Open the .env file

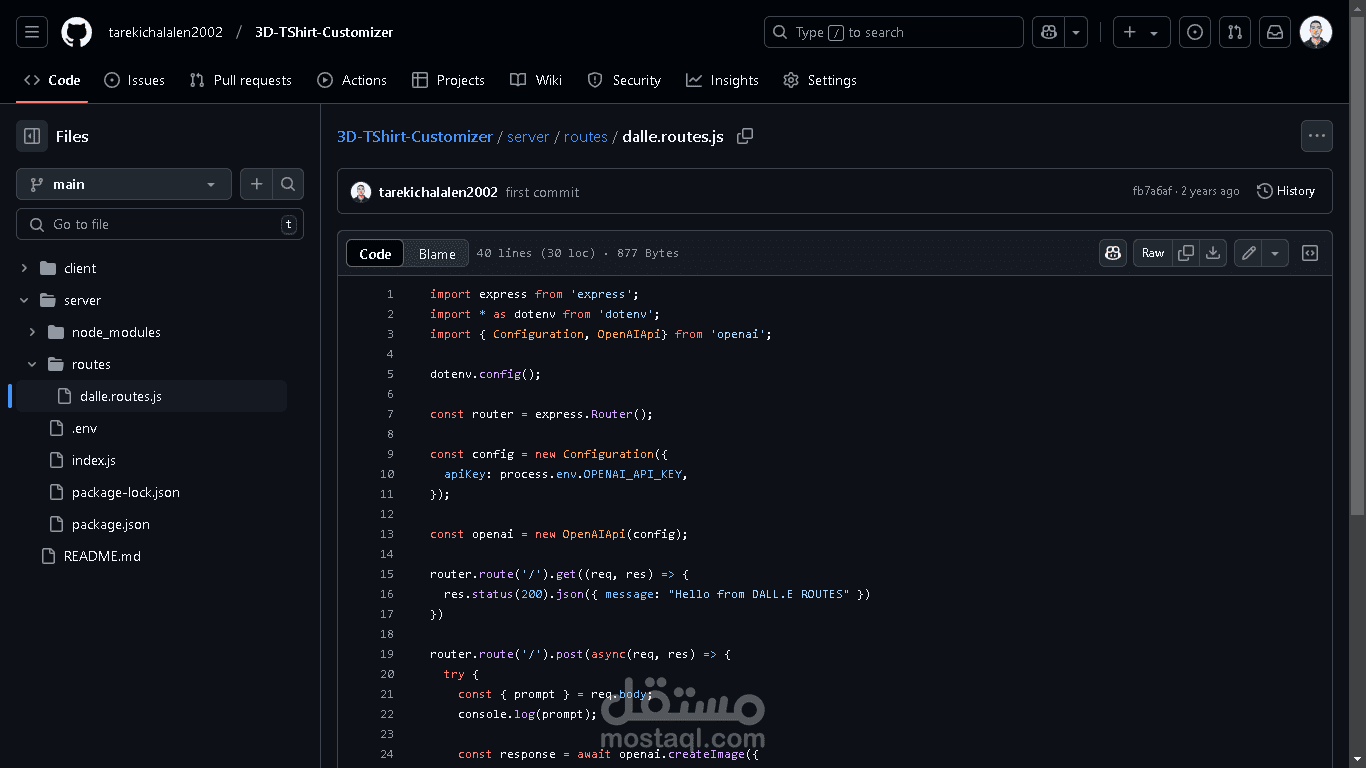84,428
